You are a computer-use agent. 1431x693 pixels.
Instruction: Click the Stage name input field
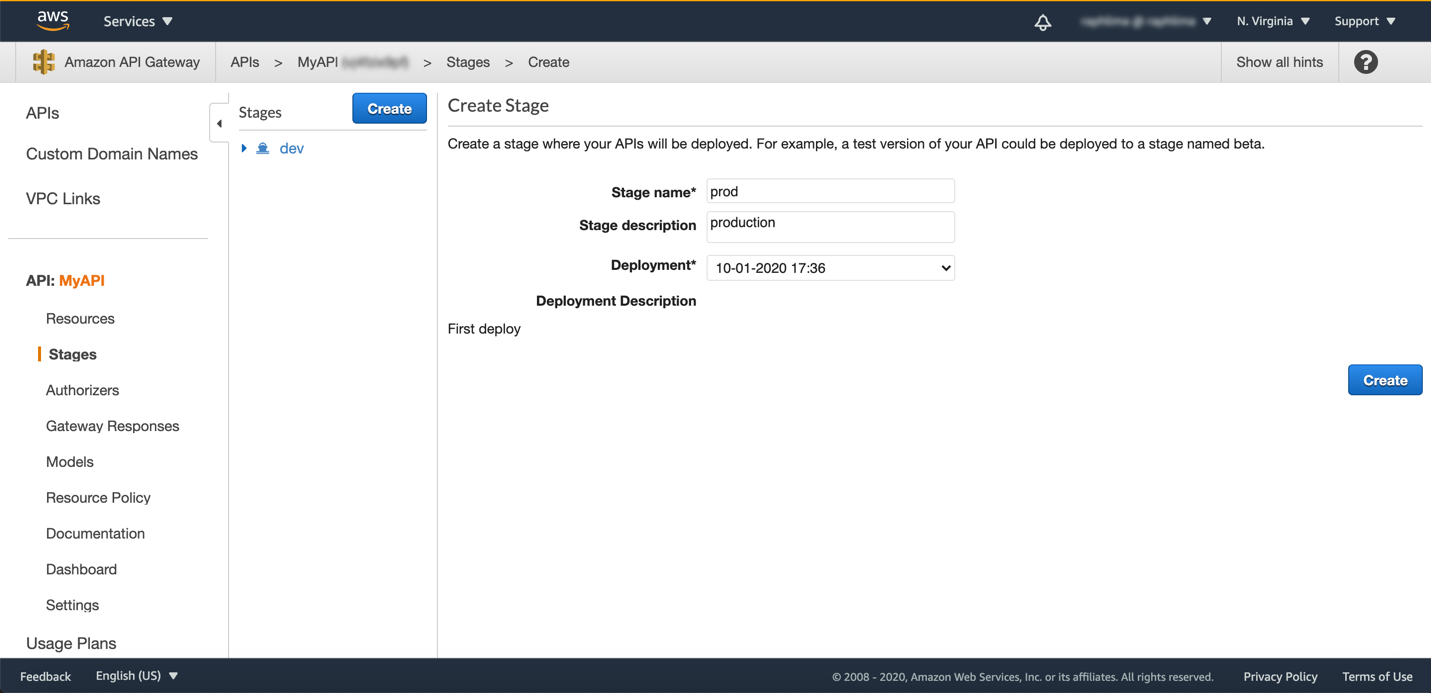click(x=831, y=191)
